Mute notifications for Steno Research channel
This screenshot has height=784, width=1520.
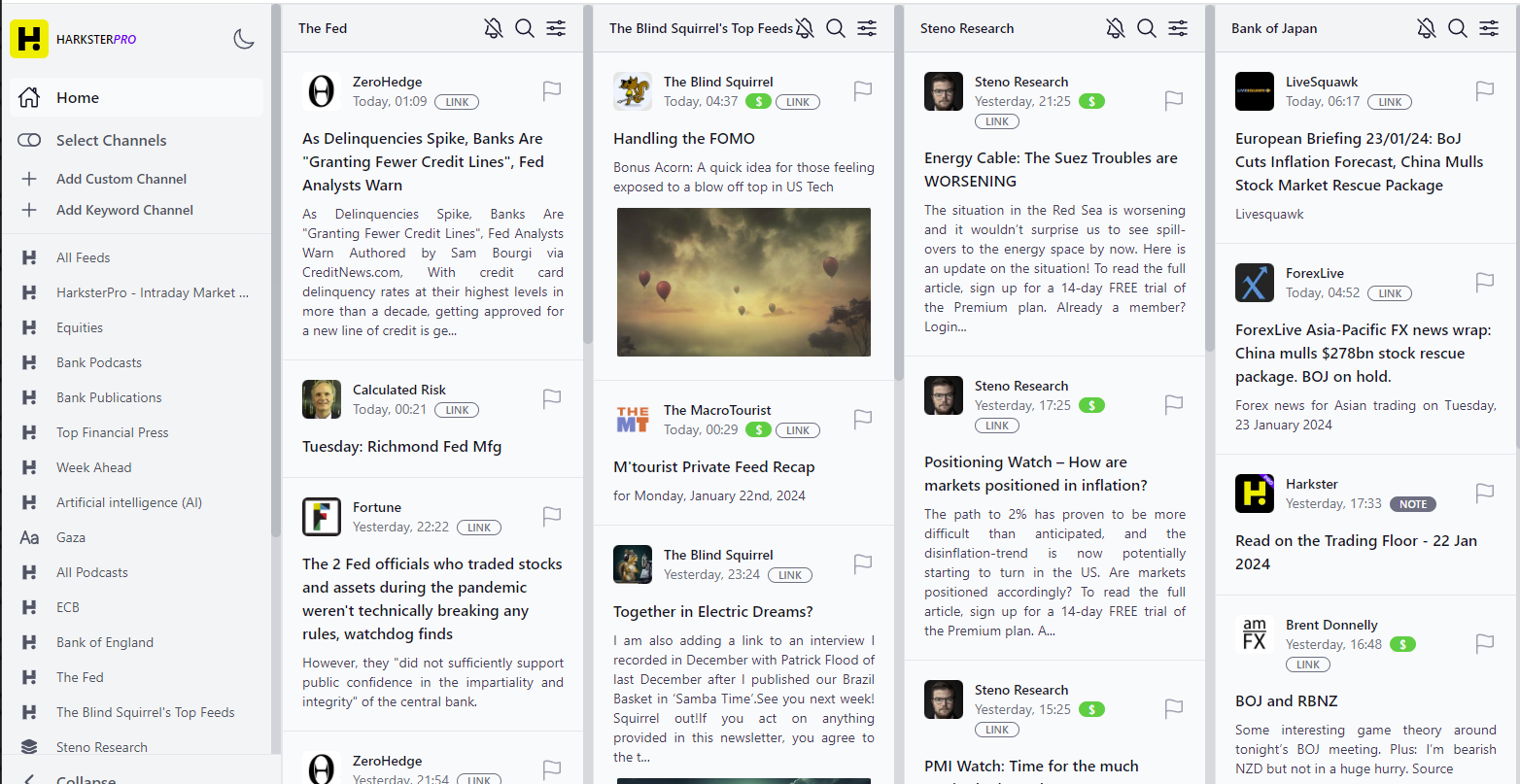click(1116, 28)
